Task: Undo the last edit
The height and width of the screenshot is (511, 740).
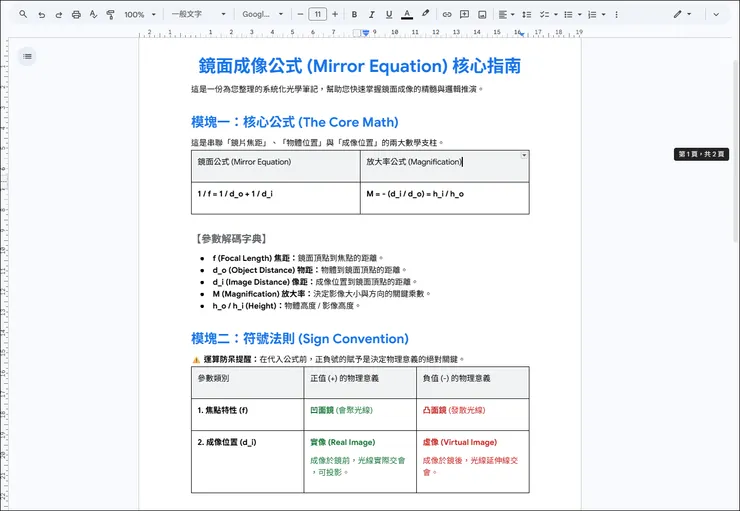Action: click(42, 15)
